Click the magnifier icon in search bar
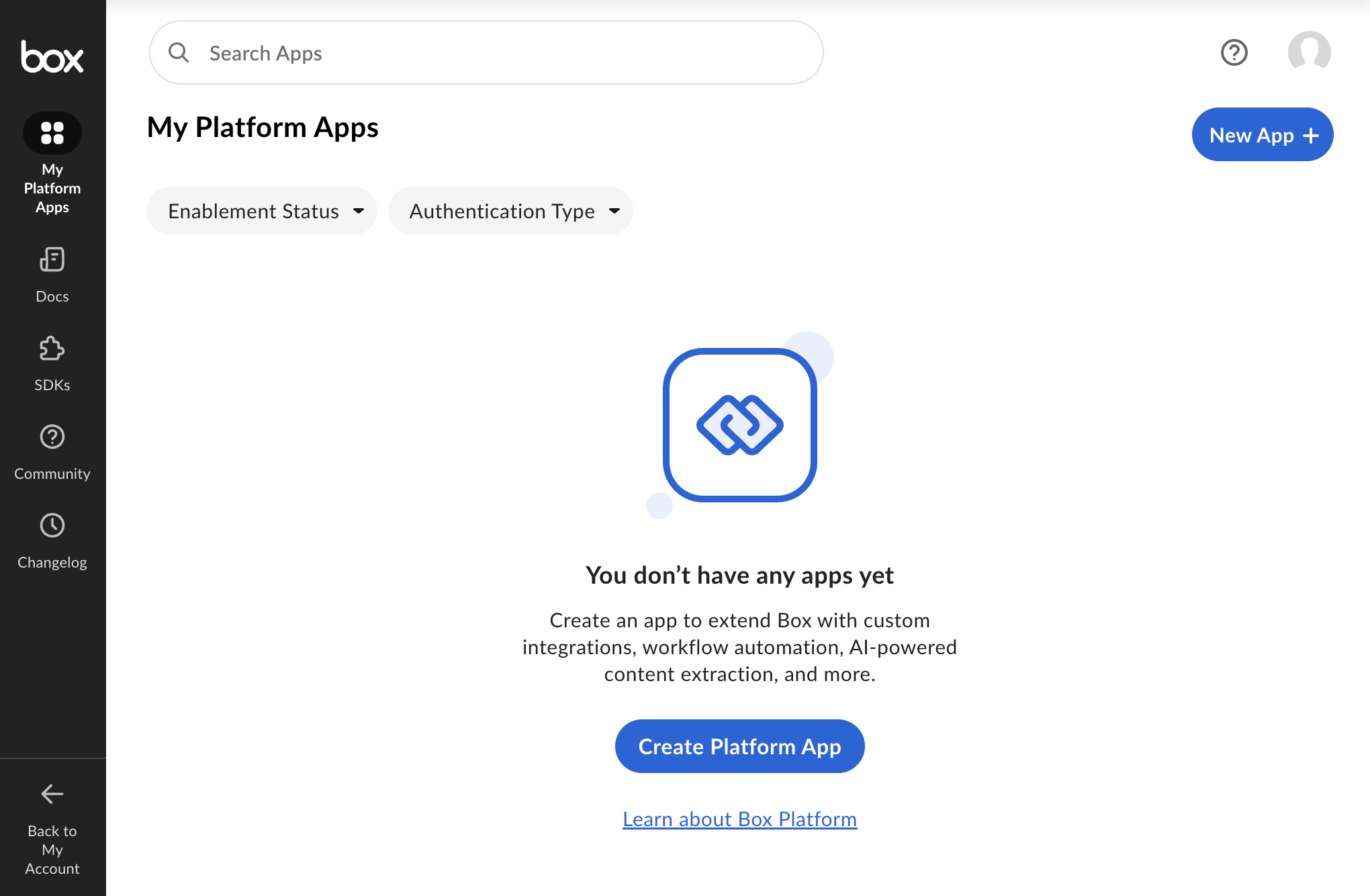 179,52
